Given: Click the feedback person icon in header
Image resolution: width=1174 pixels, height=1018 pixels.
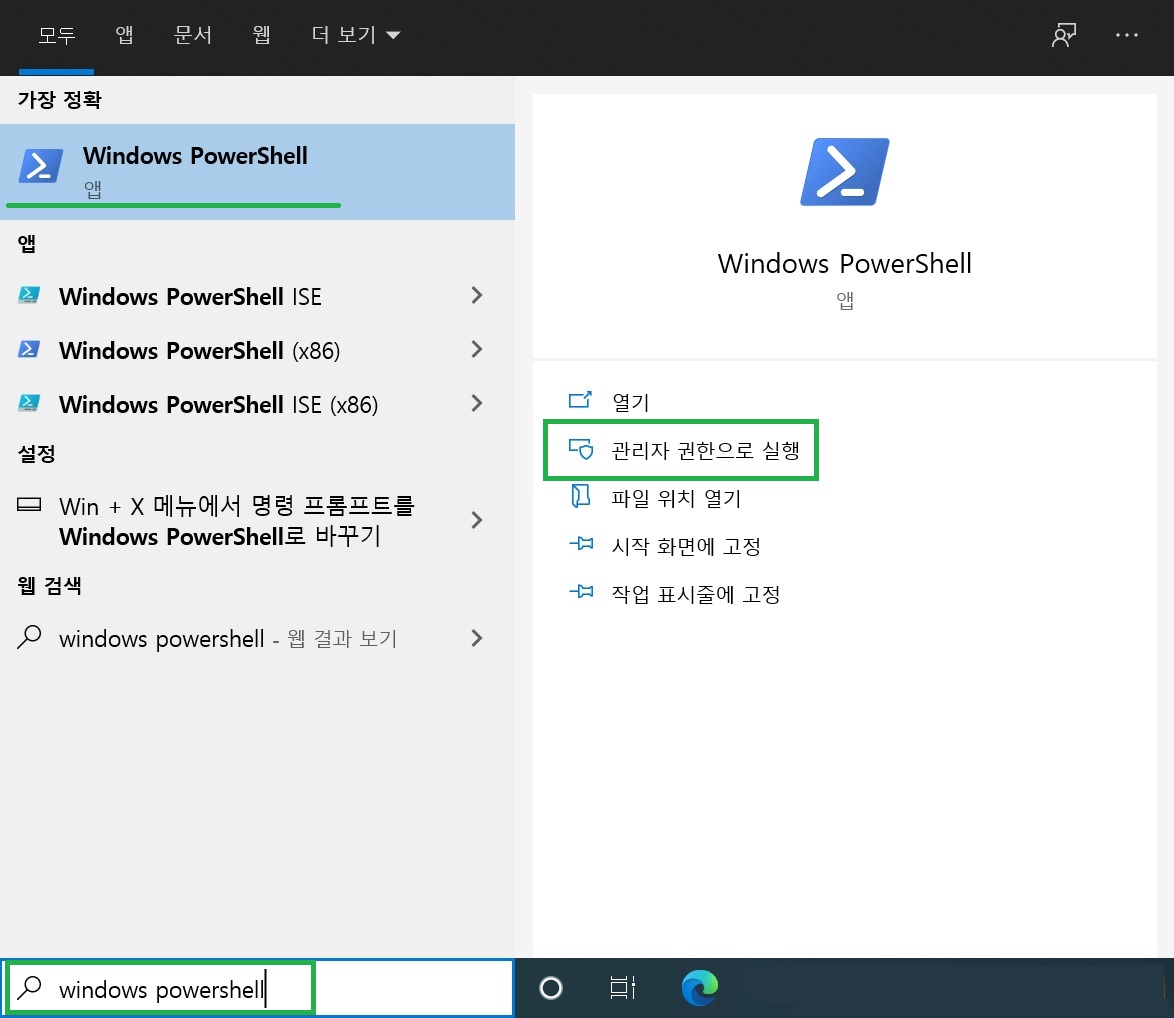Looking at the screenshot, I should (1064, 34).
